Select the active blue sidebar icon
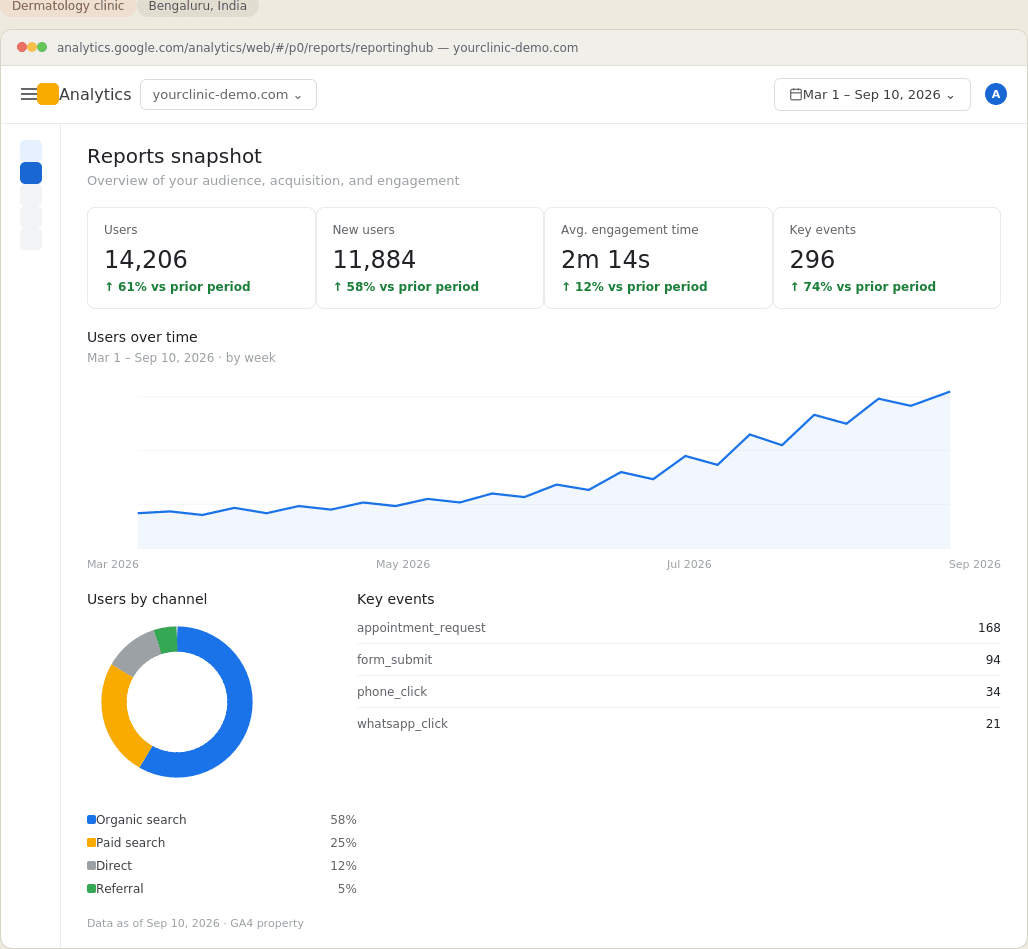The image size is (1028, 949). pyautogui.click(x=31, y=173)
